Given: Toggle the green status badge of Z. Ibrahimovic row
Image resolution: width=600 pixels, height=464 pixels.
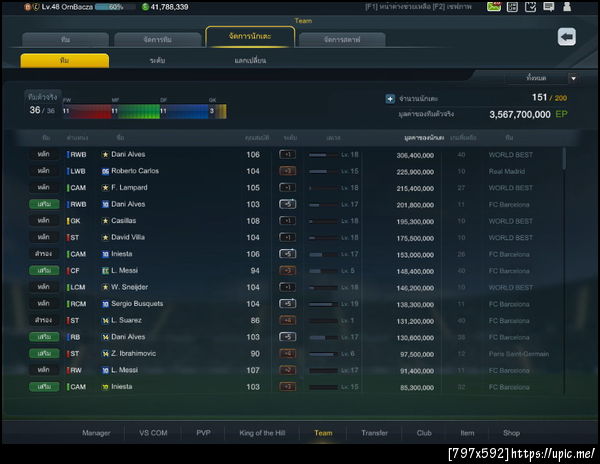Looking at the screenshot, I should [x=44, y=353].
